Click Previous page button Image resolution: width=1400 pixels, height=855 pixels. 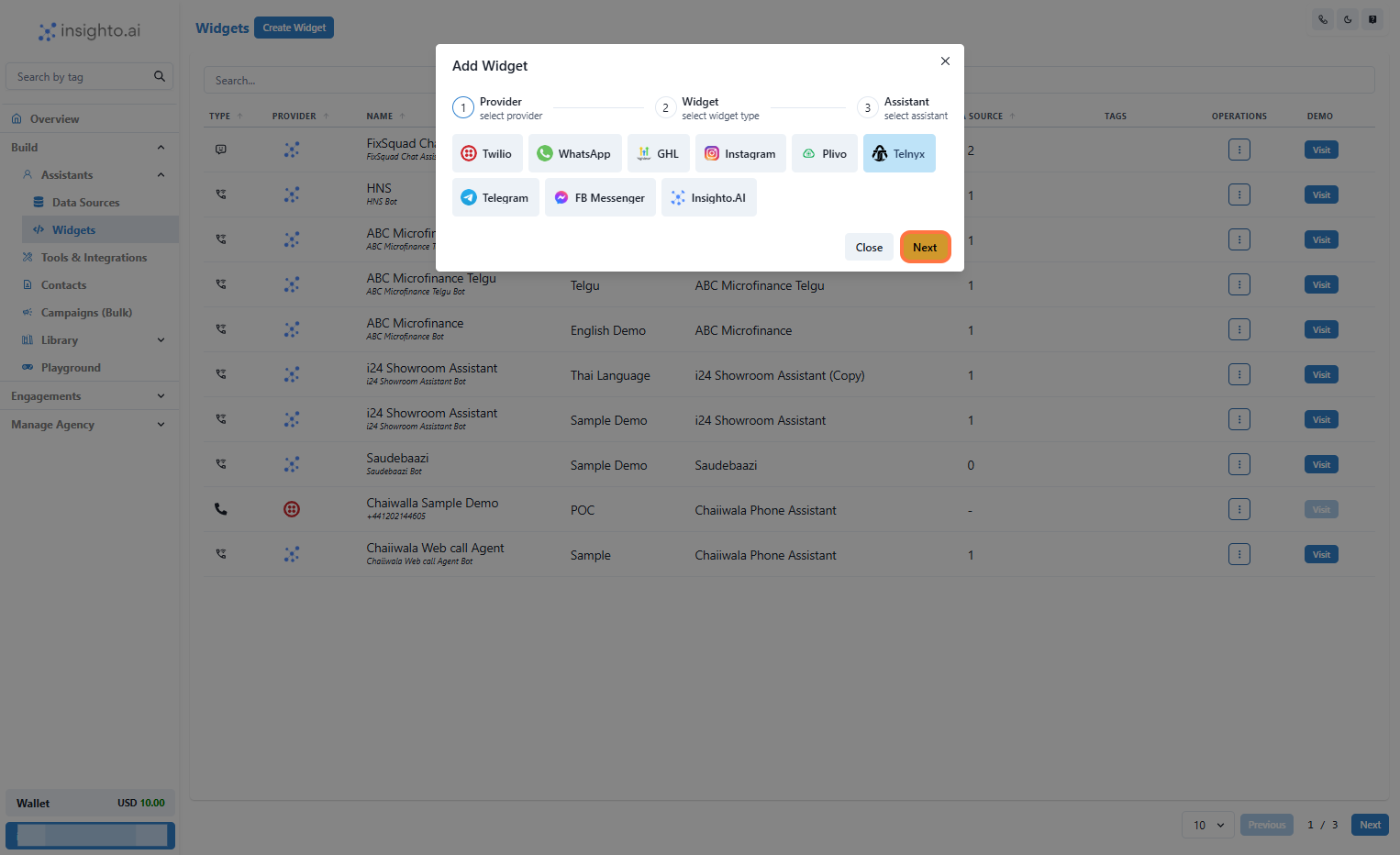tap(1267, 825)
